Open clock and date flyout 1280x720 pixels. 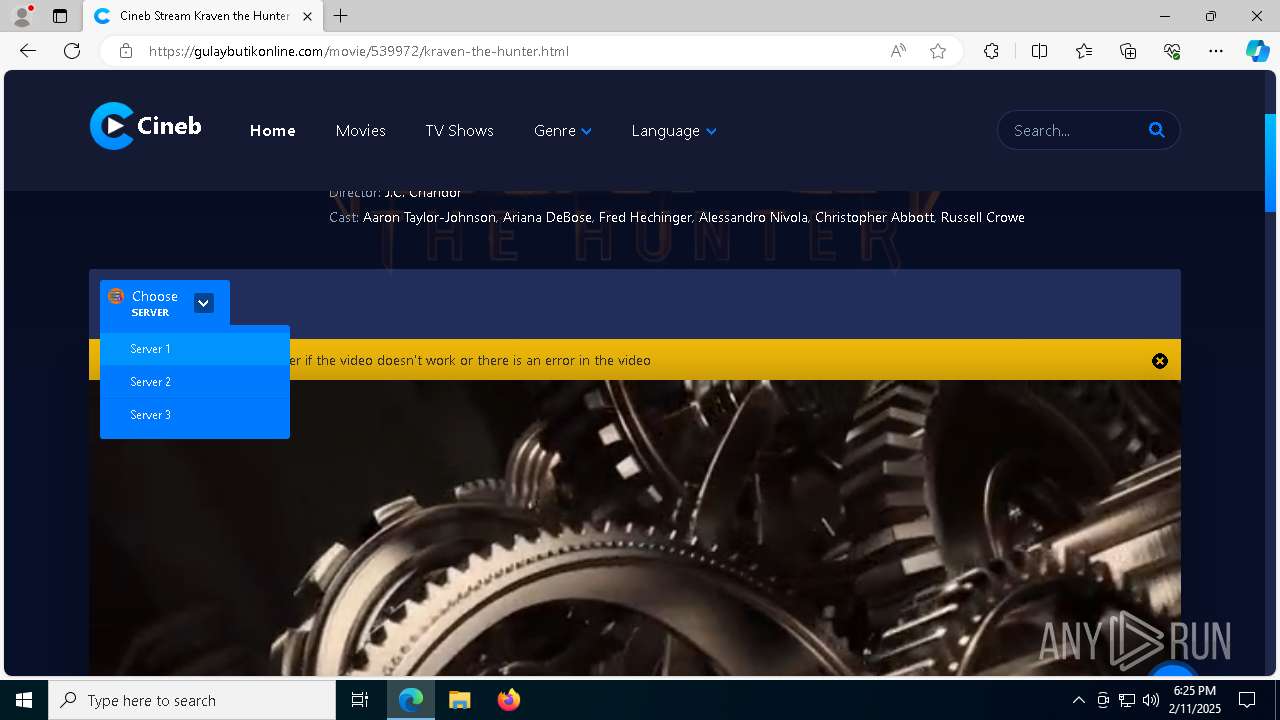pos(1196,700)
